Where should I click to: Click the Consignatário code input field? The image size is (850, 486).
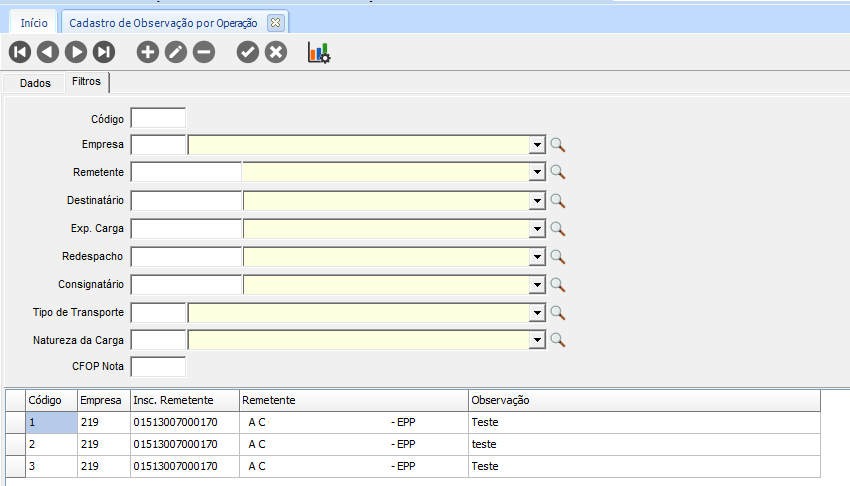pyautogui.click(x=186, y=285)
